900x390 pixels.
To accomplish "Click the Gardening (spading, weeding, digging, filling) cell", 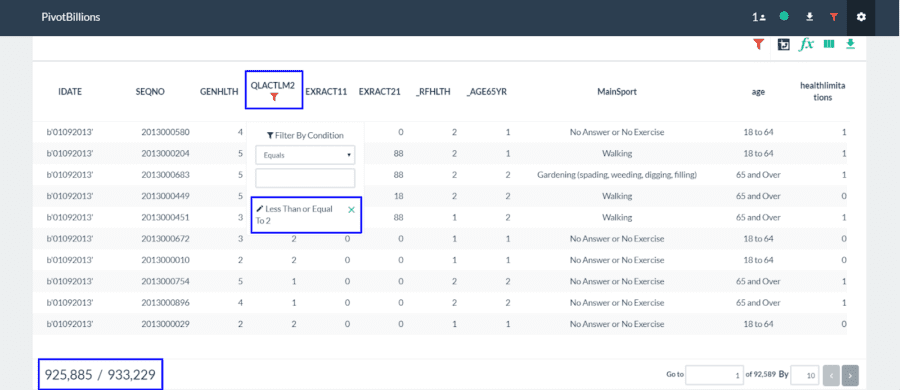I will (x=617, y=175).
